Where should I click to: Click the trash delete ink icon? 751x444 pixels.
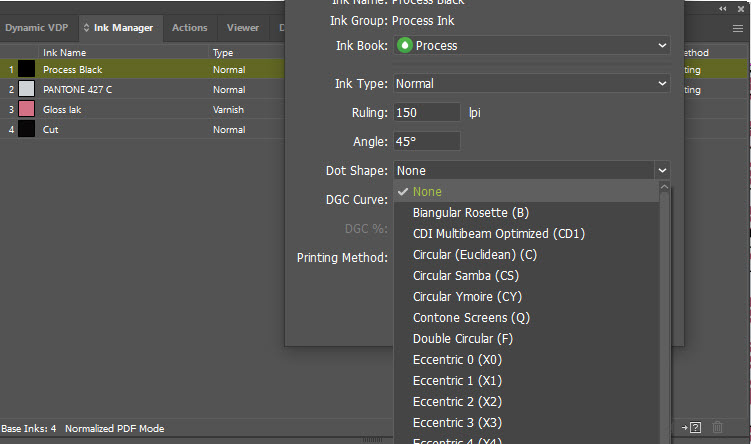(x=717, y=428)
